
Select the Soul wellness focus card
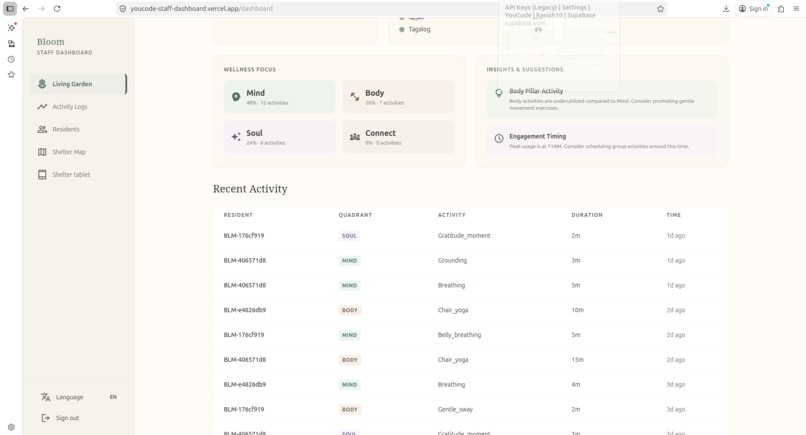(280, 137)
